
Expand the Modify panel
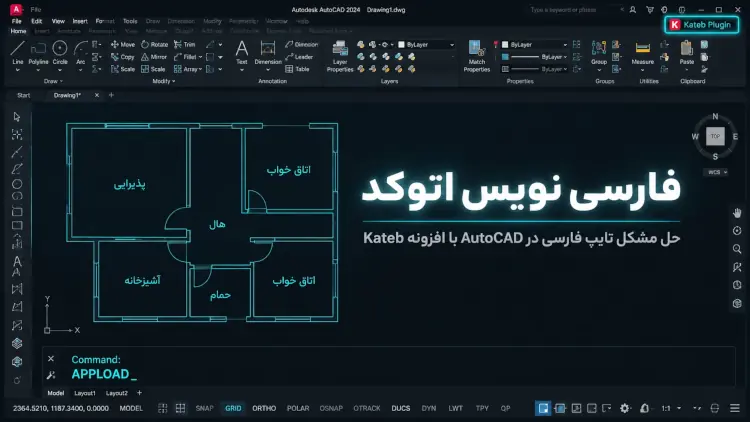164,81
